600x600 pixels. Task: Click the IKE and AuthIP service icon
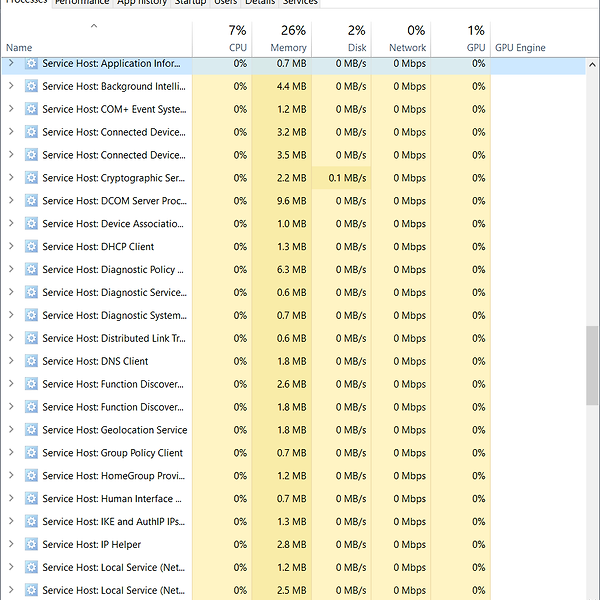pyautogui.click(x=31, y=522)
